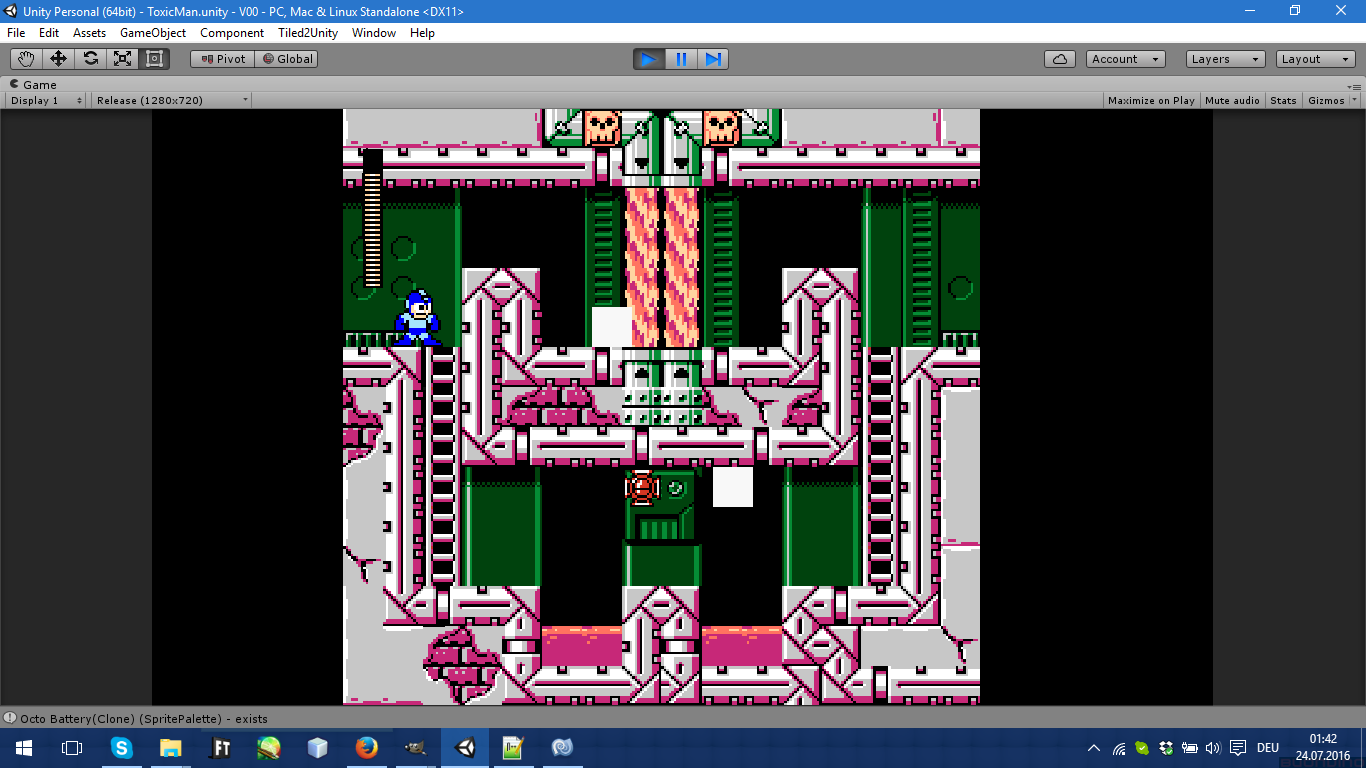This screenshot has height=768, width=1366.
Task: Select the Hand tool in toolbar
Action: point(26,59)
